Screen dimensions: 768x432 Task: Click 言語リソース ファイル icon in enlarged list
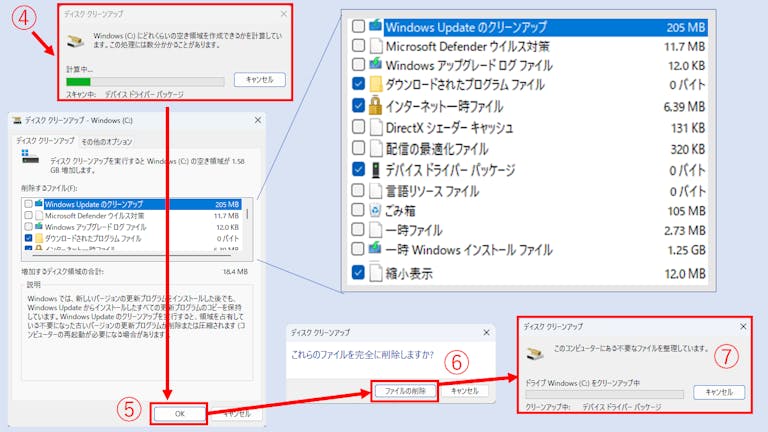click(x=376, y=191)
